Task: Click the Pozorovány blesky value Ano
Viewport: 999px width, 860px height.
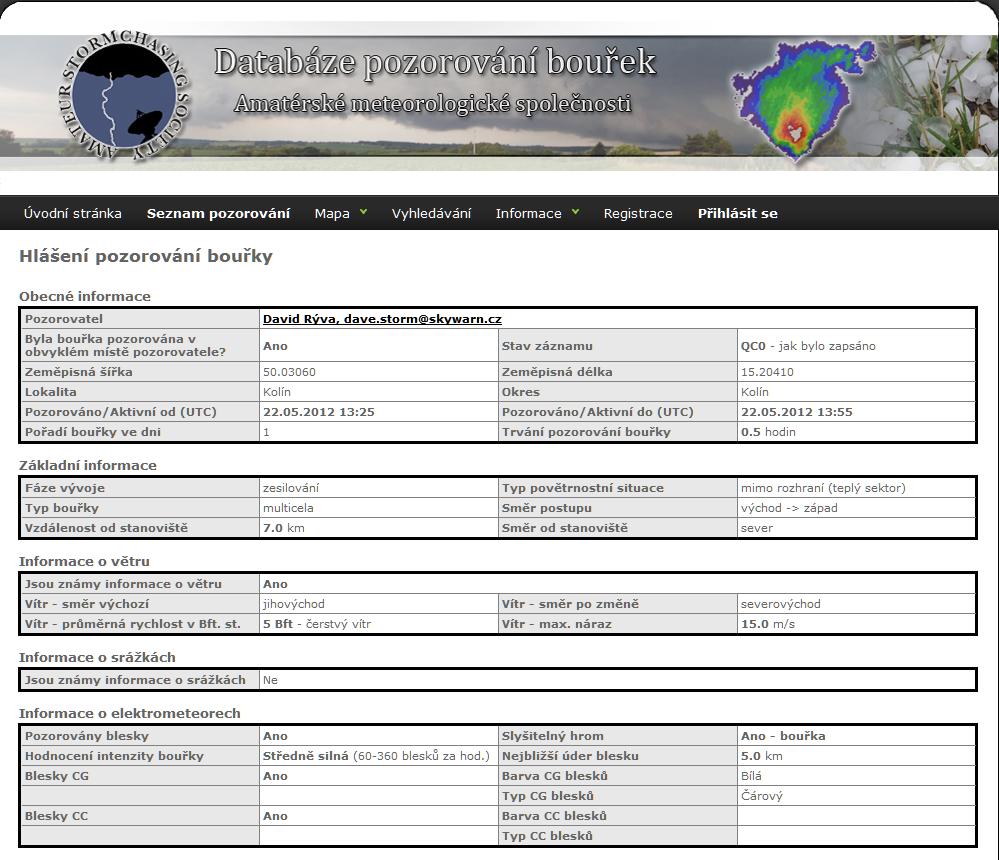Action: (x=275, y=736)
